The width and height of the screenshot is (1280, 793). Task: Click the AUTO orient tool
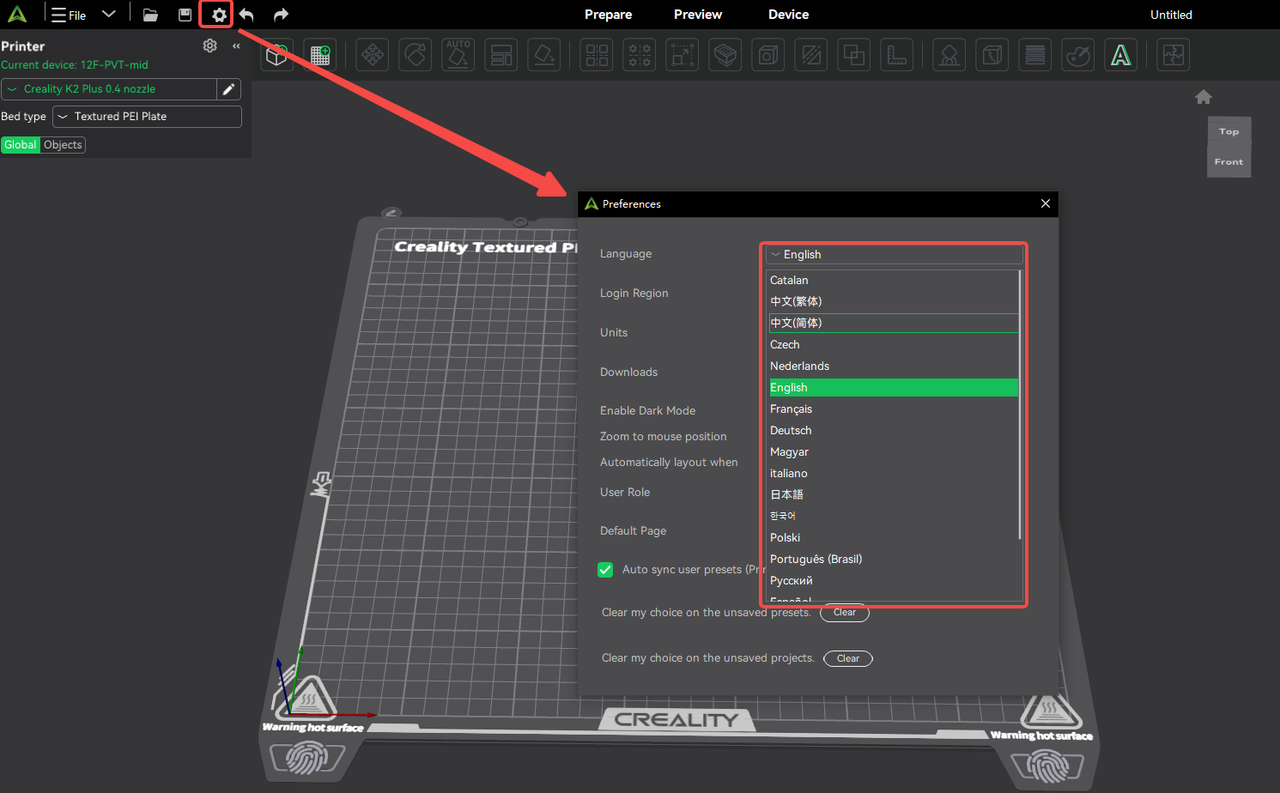458,55
